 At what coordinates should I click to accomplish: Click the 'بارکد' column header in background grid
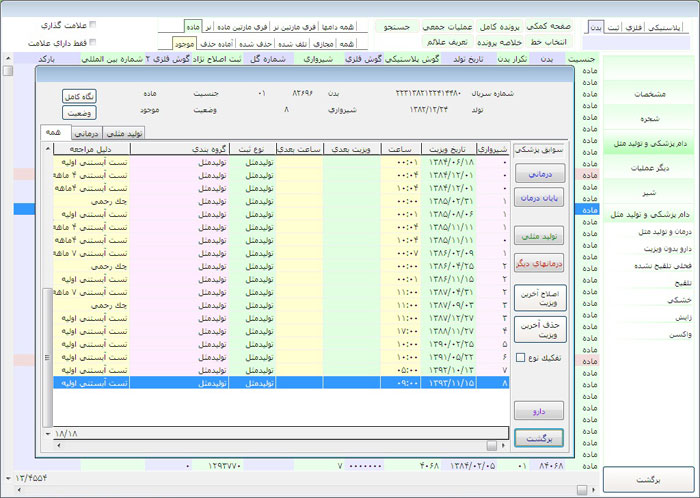(x=46, y=59)
